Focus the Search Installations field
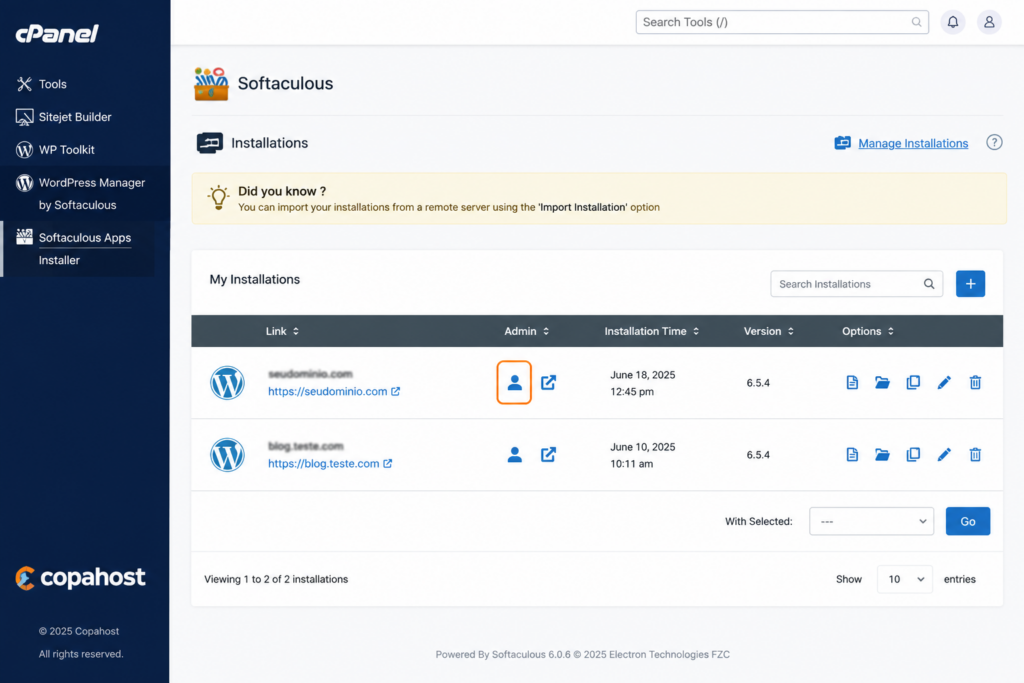The width and height of the screenshot is (1024, 683). (856, 284)
